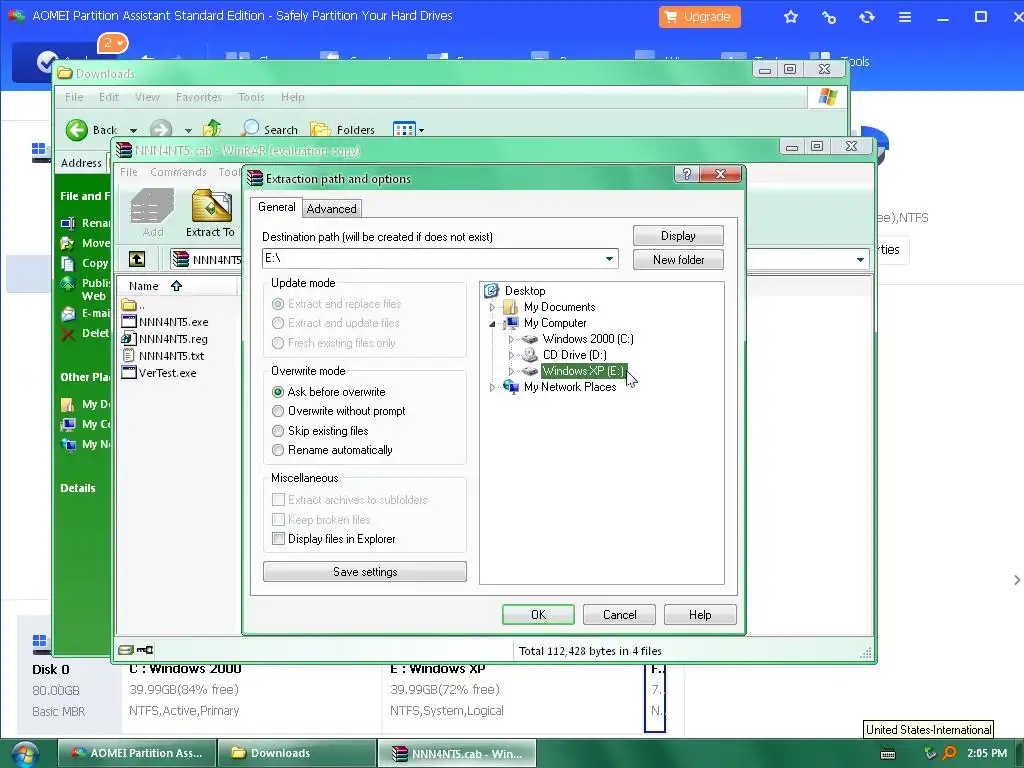The height and width of the screenshot is (768, 1024).
Task: Collapse My Computer tree node
Action: click(492, 323)
